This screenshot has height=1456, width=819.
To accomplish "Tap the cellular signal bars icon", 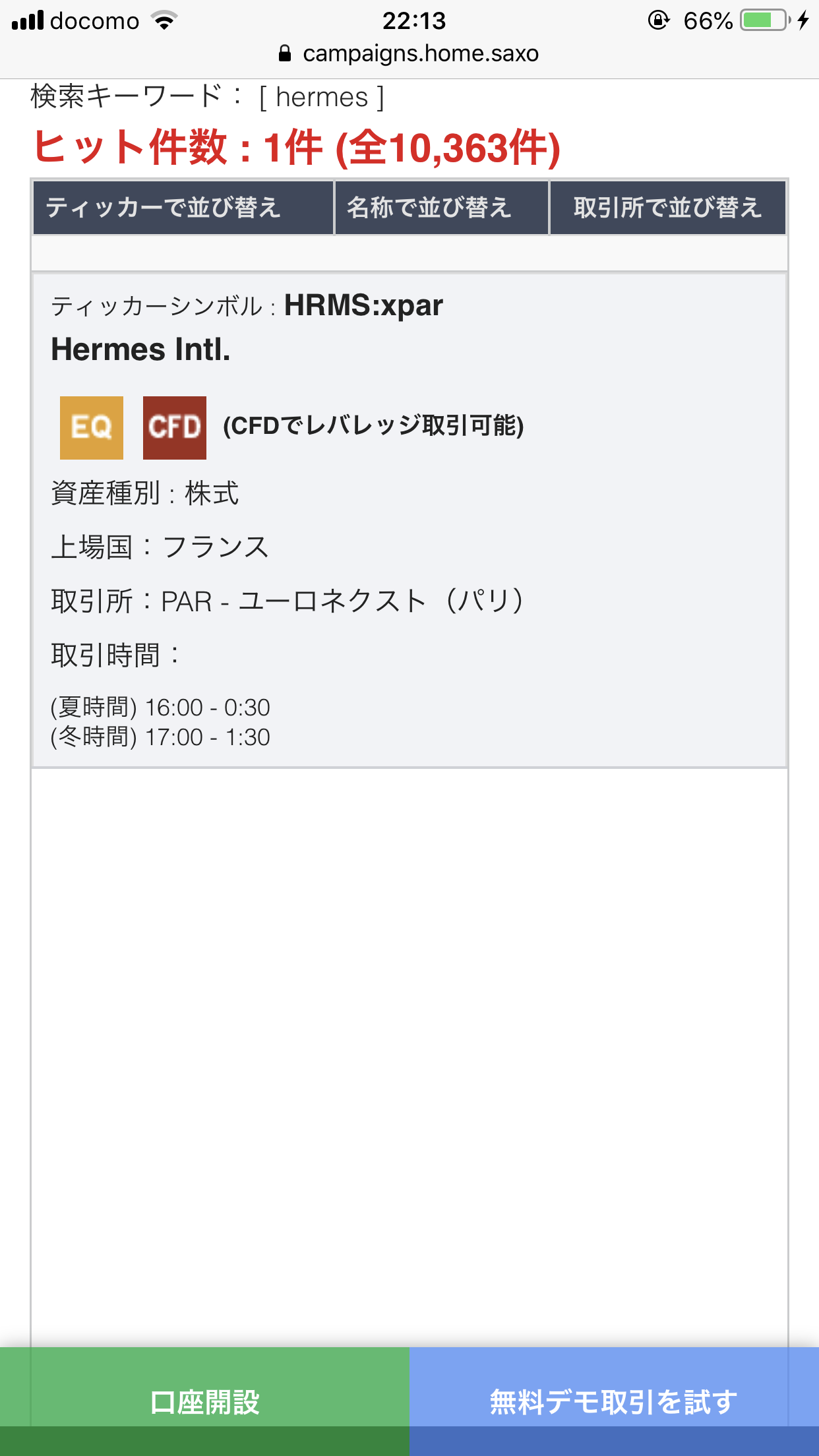I will pos(28,20).
